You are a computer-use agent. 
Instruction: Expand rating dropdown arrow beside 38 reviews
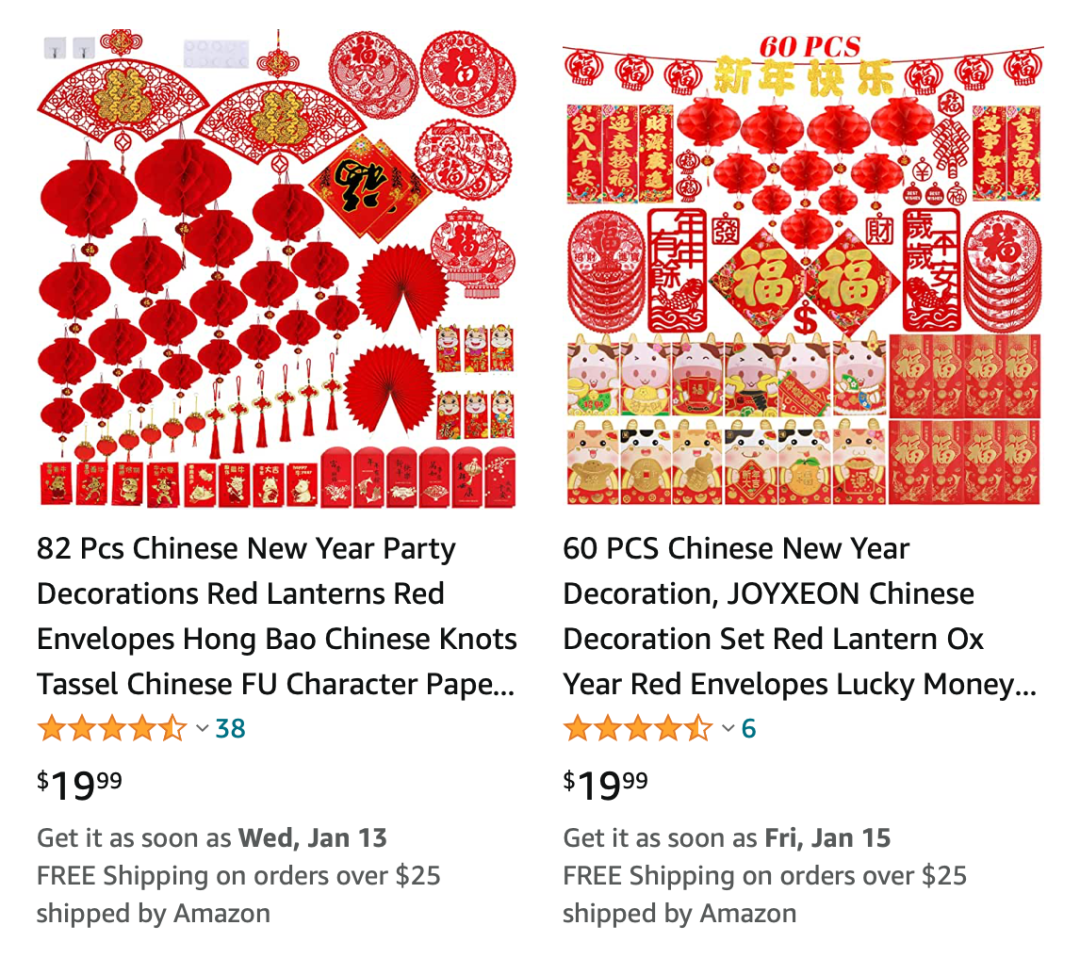(x=202, y=728)
